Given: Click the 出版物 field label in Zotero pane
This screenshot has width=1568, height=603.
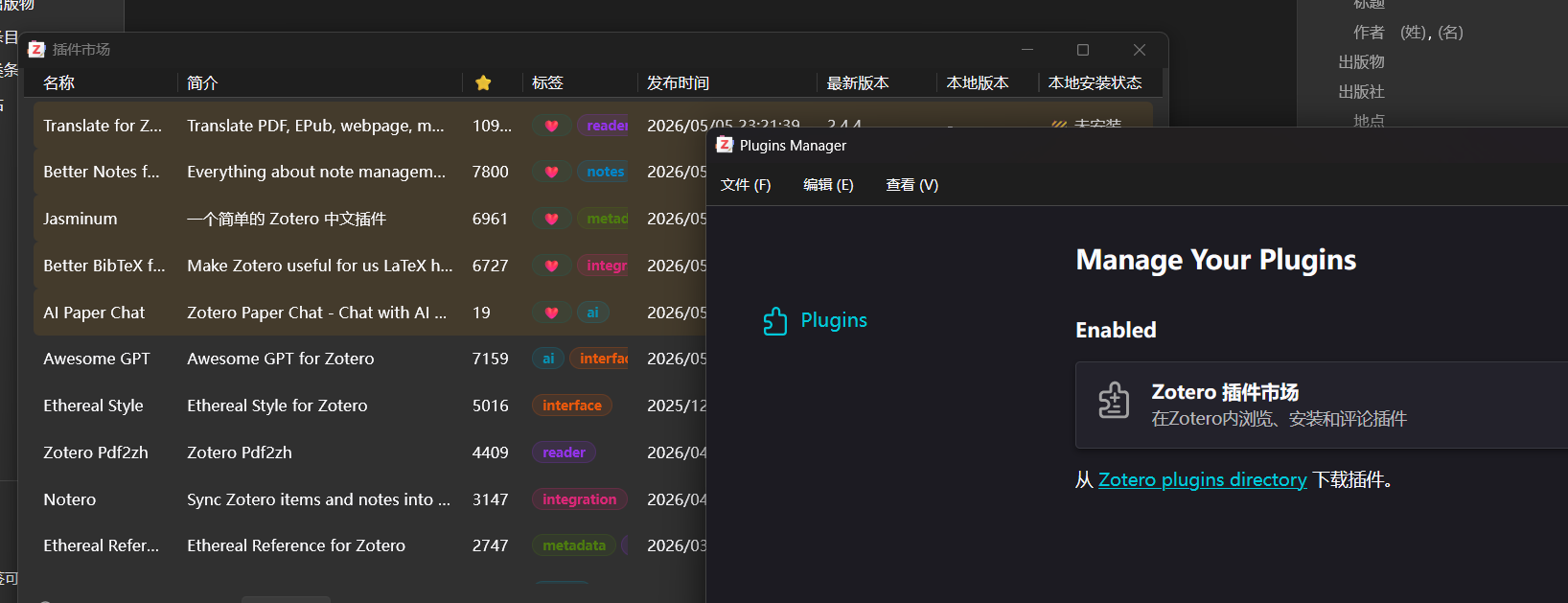Looking at the screenshot, I should coord(1361,62).
